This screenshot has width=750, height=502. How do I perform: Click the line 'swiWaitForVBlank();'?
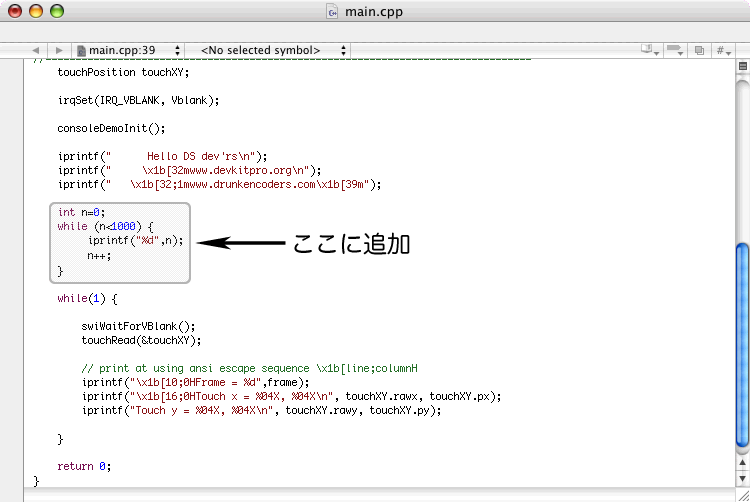pyautogui.click(x=138, y=327)
